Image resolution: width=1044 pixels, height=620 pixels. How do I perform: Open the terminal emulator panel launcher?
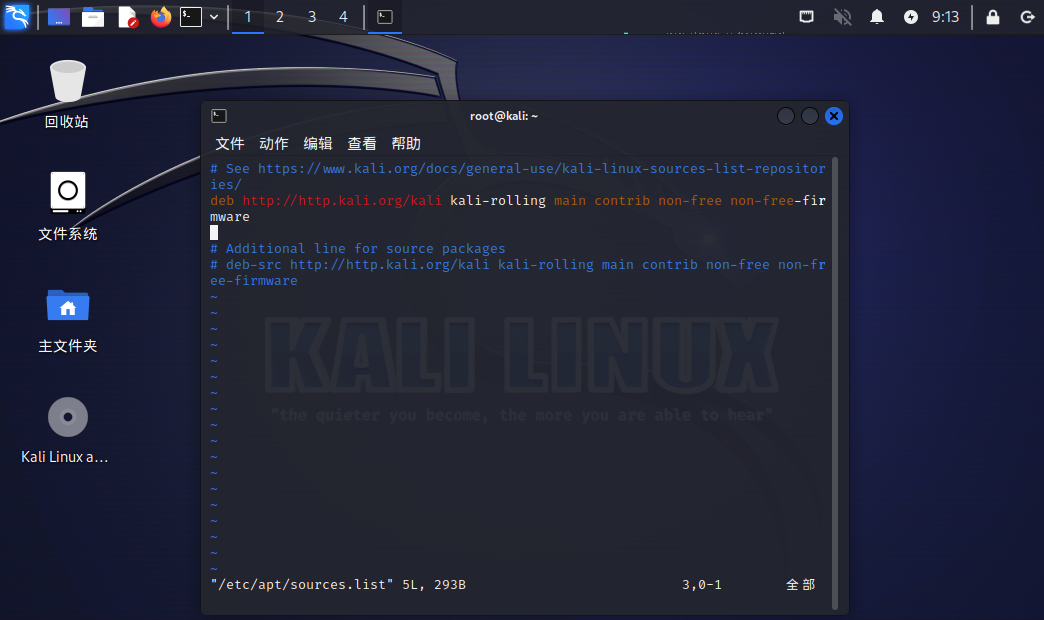point(191,17)
